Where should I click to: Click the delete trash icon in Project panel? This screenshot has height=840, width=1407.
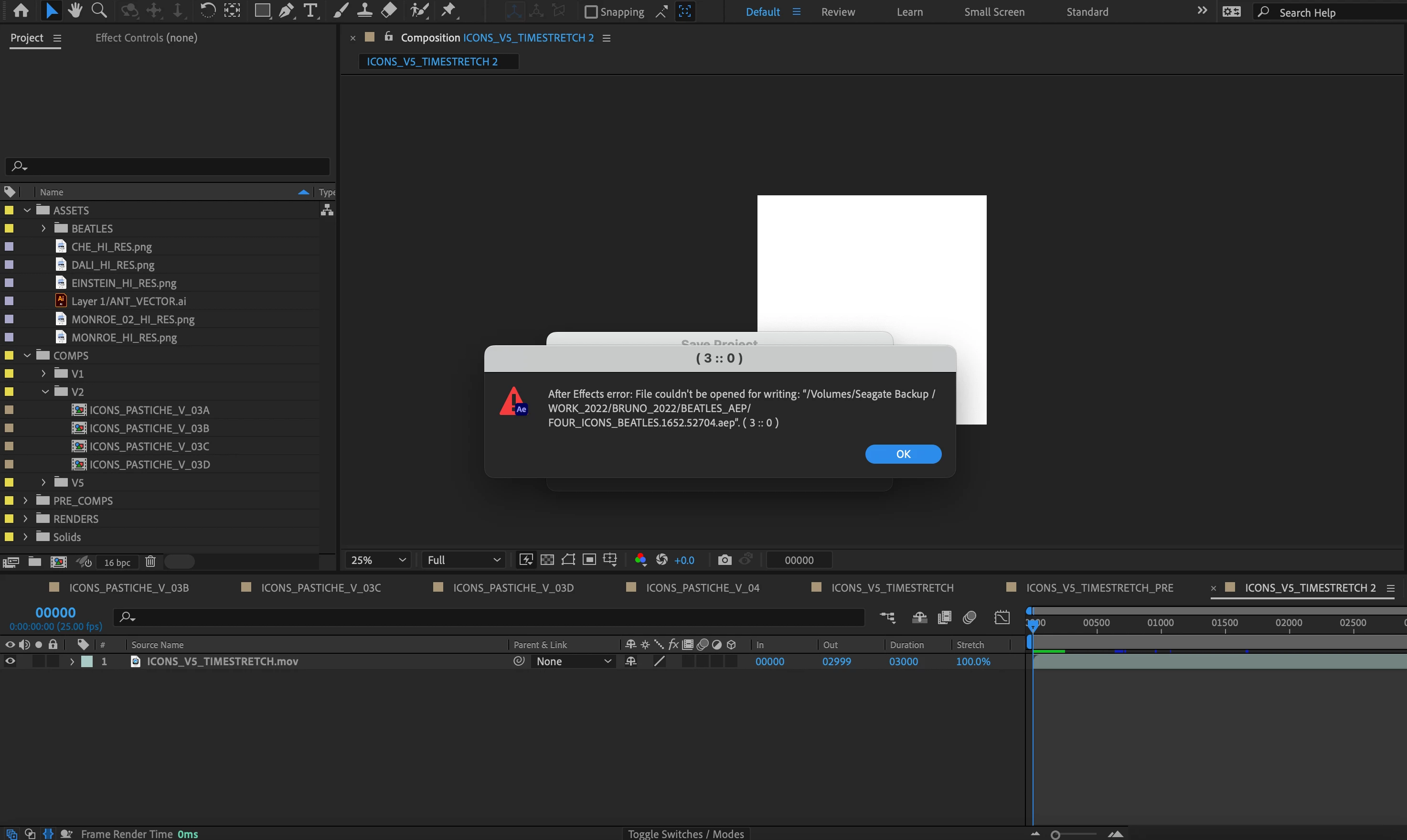click(x=150, y=562)
